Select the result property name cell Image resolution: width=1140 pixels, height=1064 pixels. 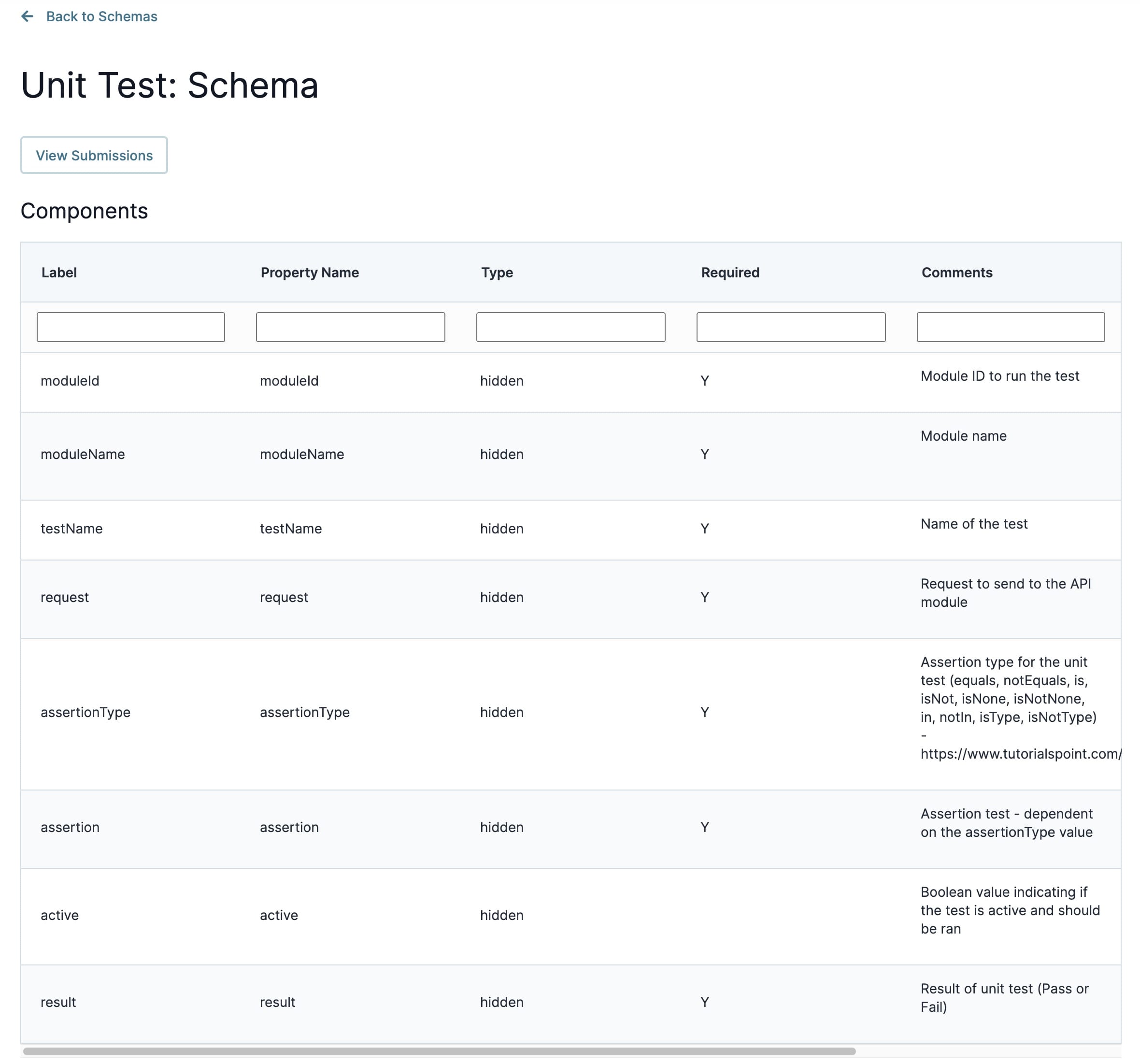[x=278, y=1003]
